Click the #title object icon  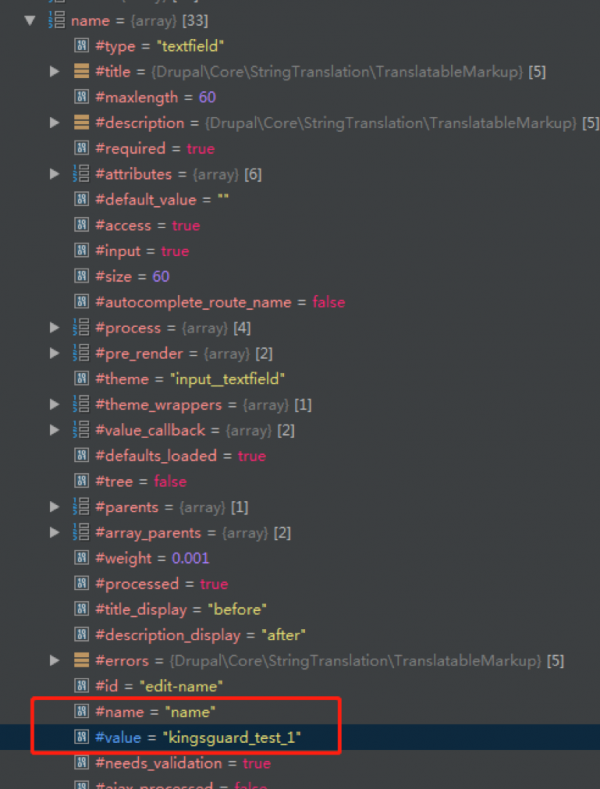(81, 72)
